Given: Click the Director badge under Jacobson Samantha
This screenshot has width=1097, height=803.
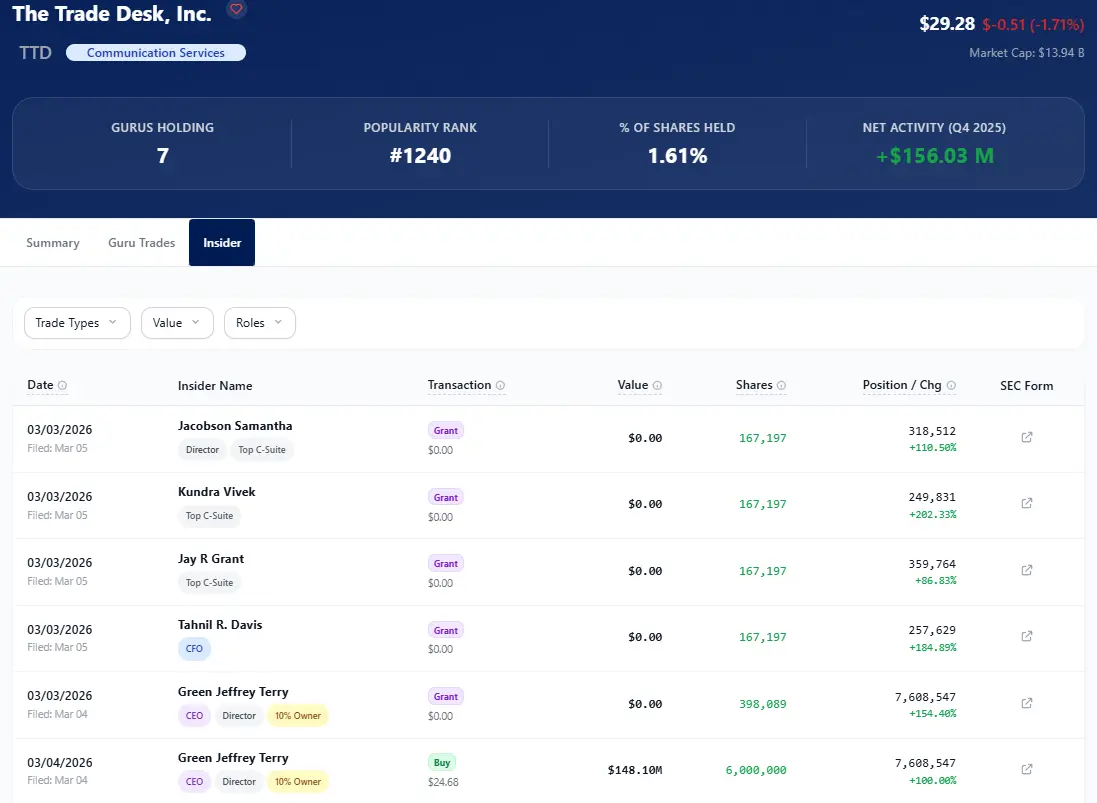Looking at the screenshot, I should 202,450.
